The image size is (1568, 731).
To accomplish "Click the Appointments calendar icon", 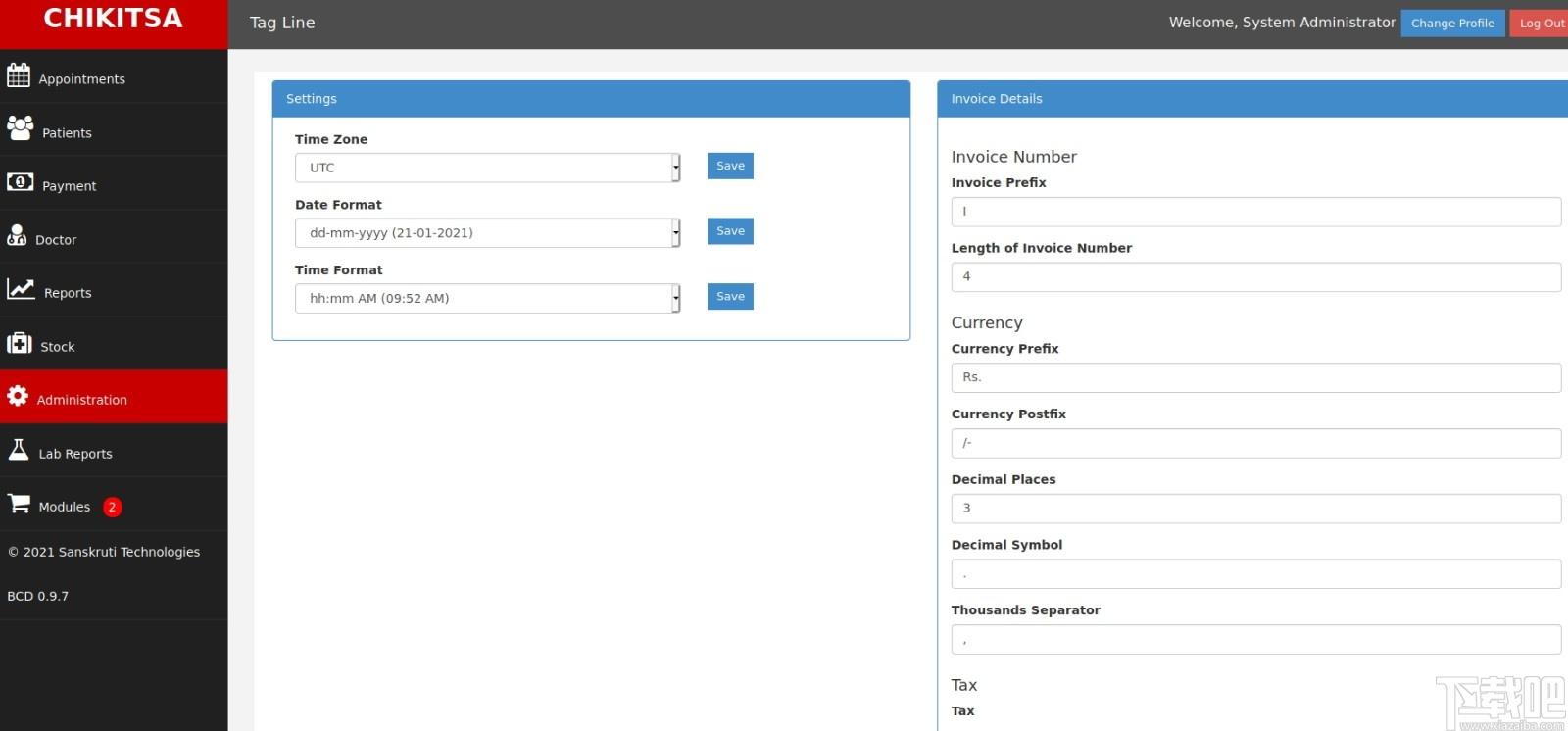I will 19,74.
